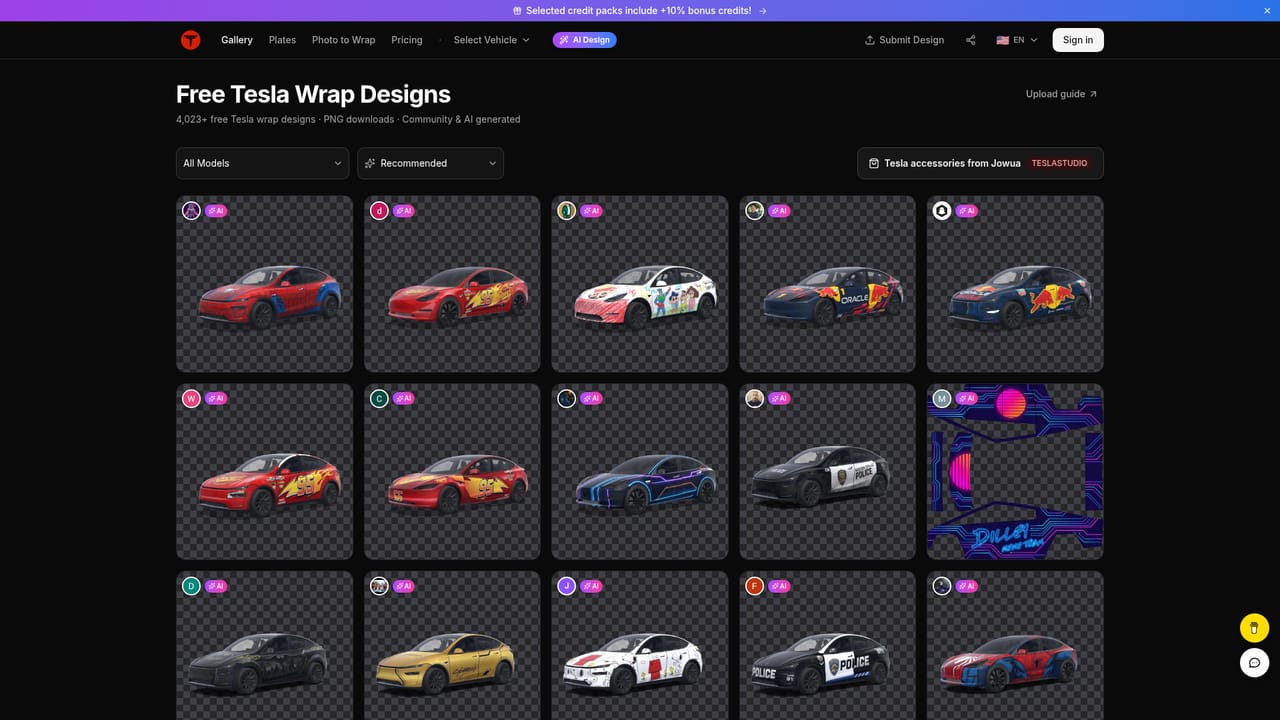
Task: Open the white cartoon wrap by user J
Action: (640, 646)
